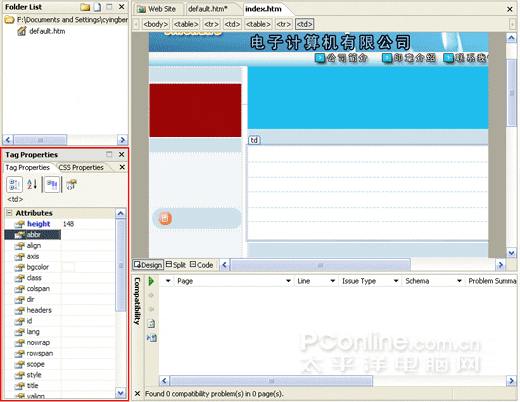Switch to Design view
520x402 pixels.
(x=148, y=265)
